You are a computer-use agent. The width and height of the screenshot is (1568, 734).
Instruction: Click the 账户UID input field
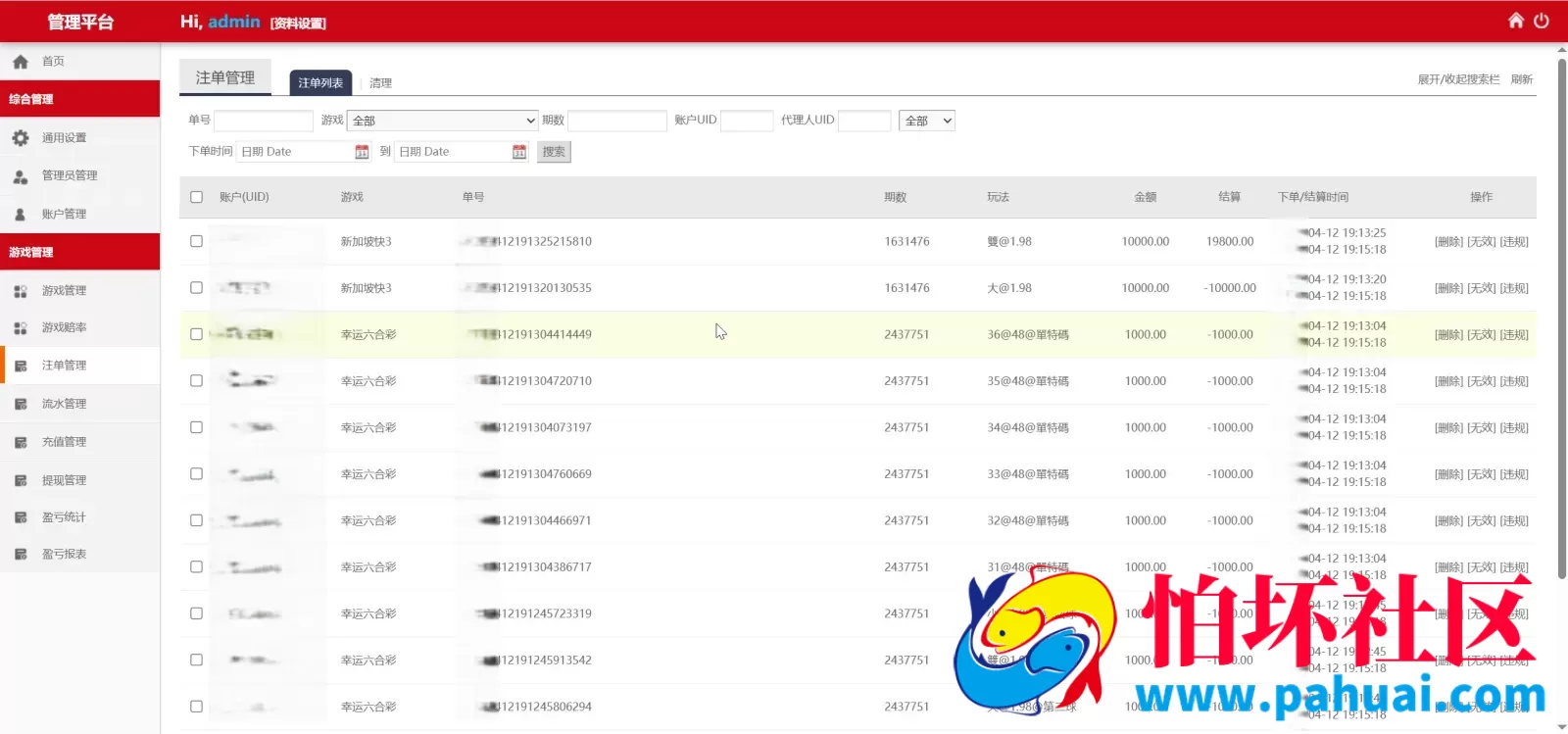tap(747, 121)
